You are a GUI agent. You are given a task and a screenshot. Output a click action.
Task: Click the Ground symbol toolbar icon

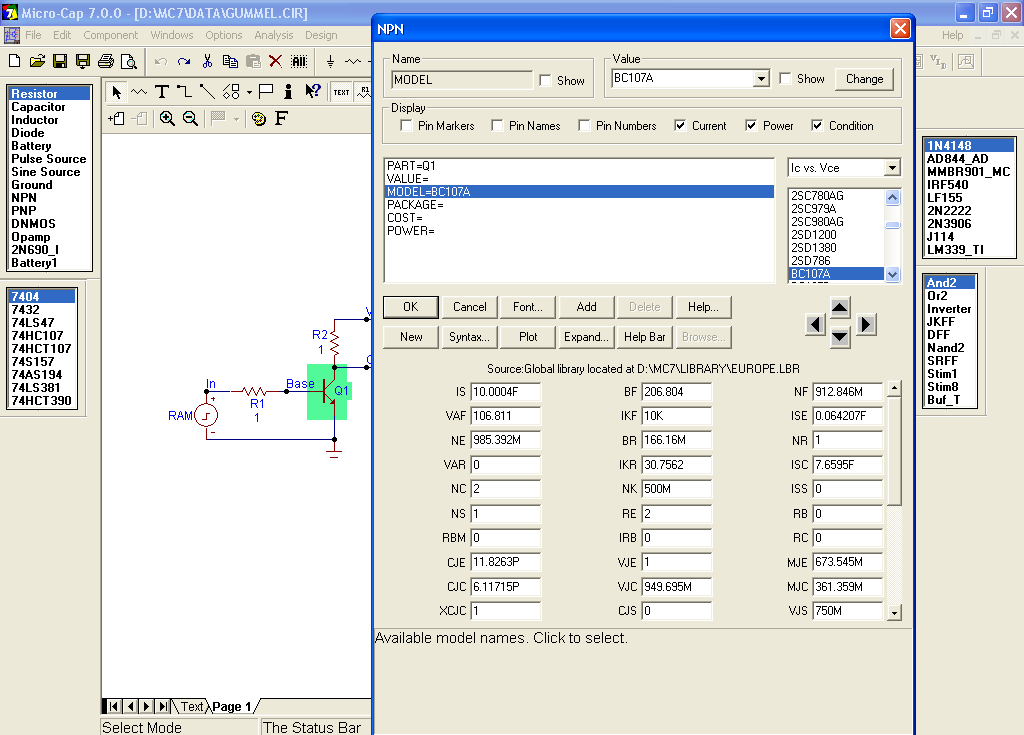tap(330, 61)
